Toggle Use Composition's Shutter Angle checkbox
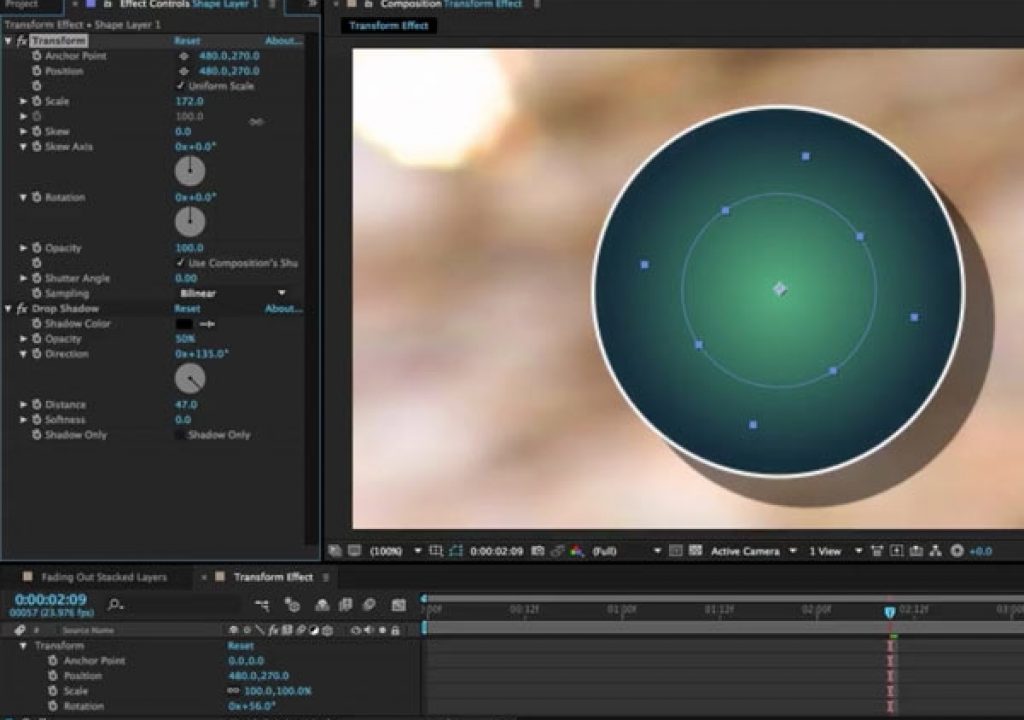Screen dimensions: 1024x720 pyautogui.click(x=180, y=263)
